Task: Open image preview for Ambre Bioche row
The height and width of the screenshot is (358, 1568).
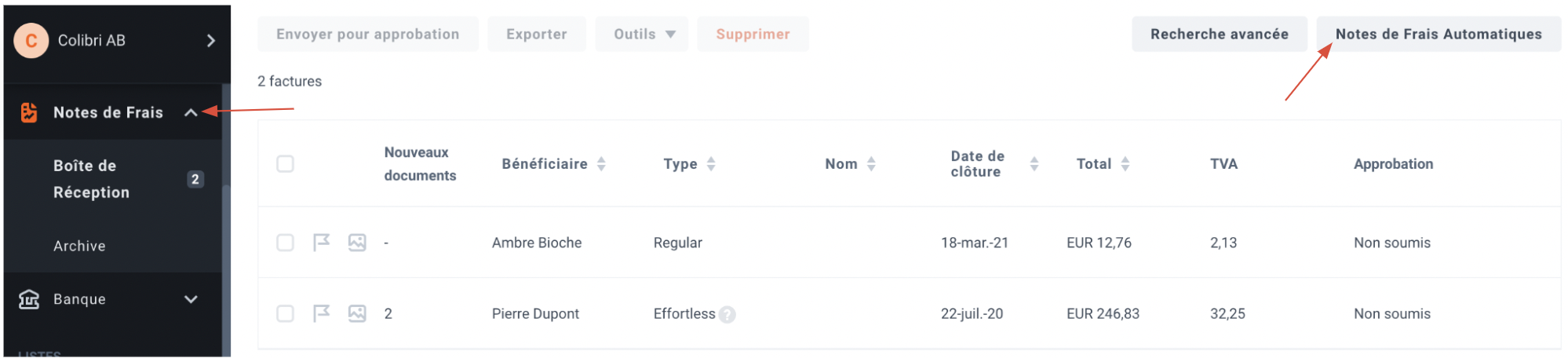Action: click(x=357, y=243)
